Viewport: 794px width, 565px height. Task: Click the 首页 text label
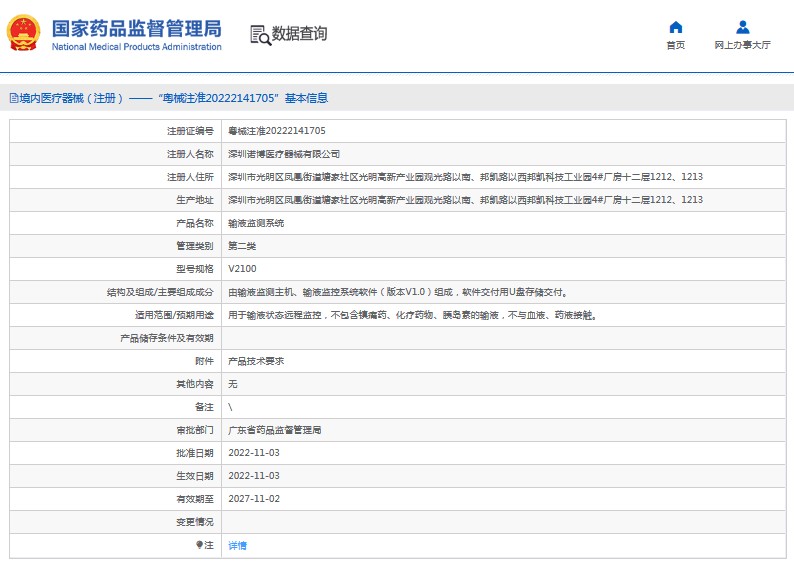click(x=676, y=45)
